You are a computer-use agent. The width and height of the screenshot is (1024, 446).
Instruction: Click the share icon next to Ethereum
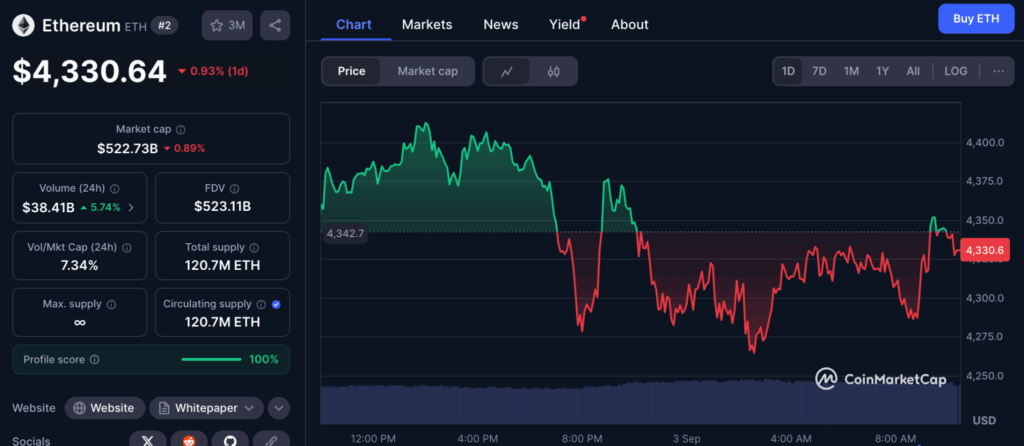pos(275,25)
